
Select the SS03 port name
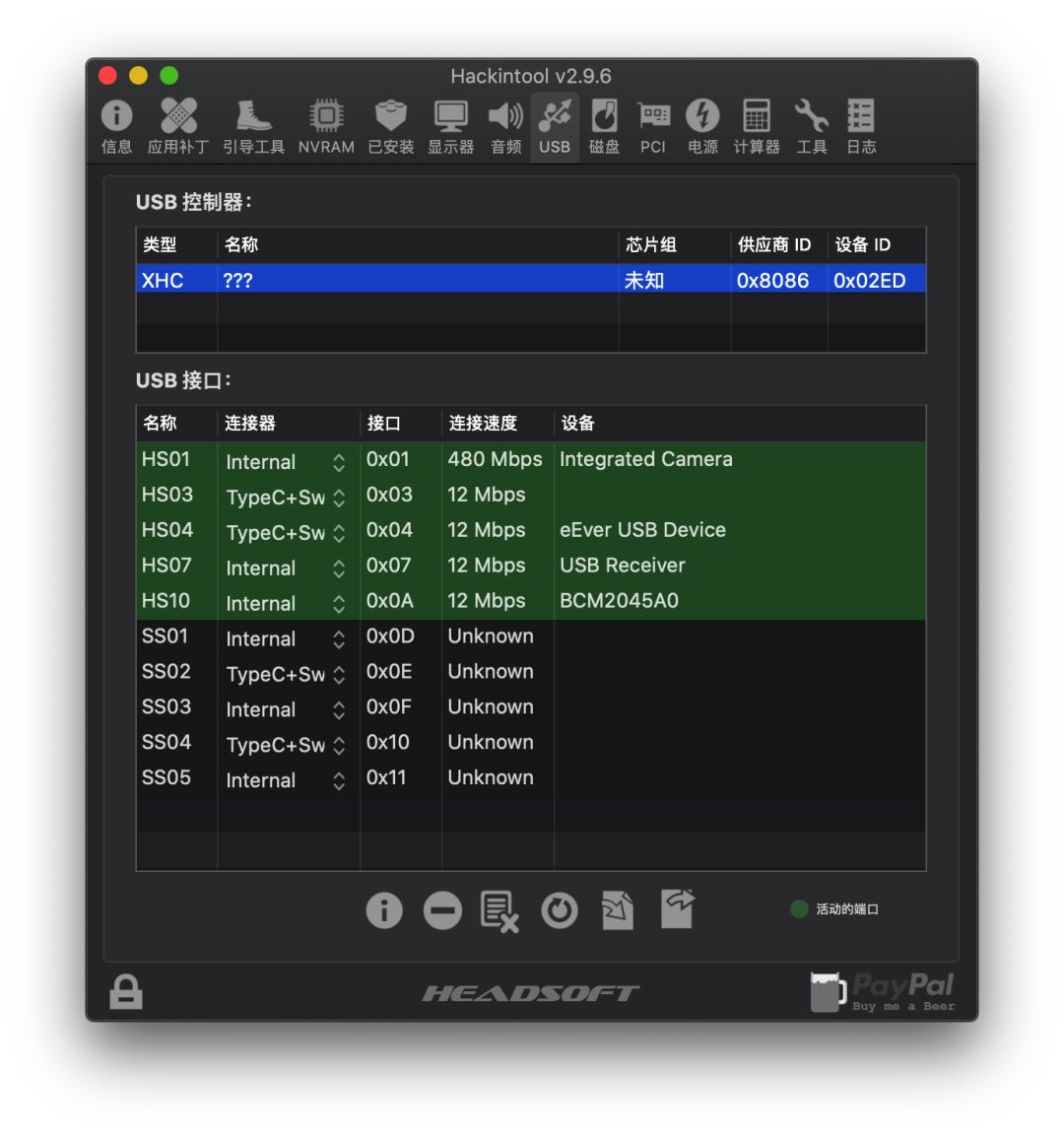166,707
